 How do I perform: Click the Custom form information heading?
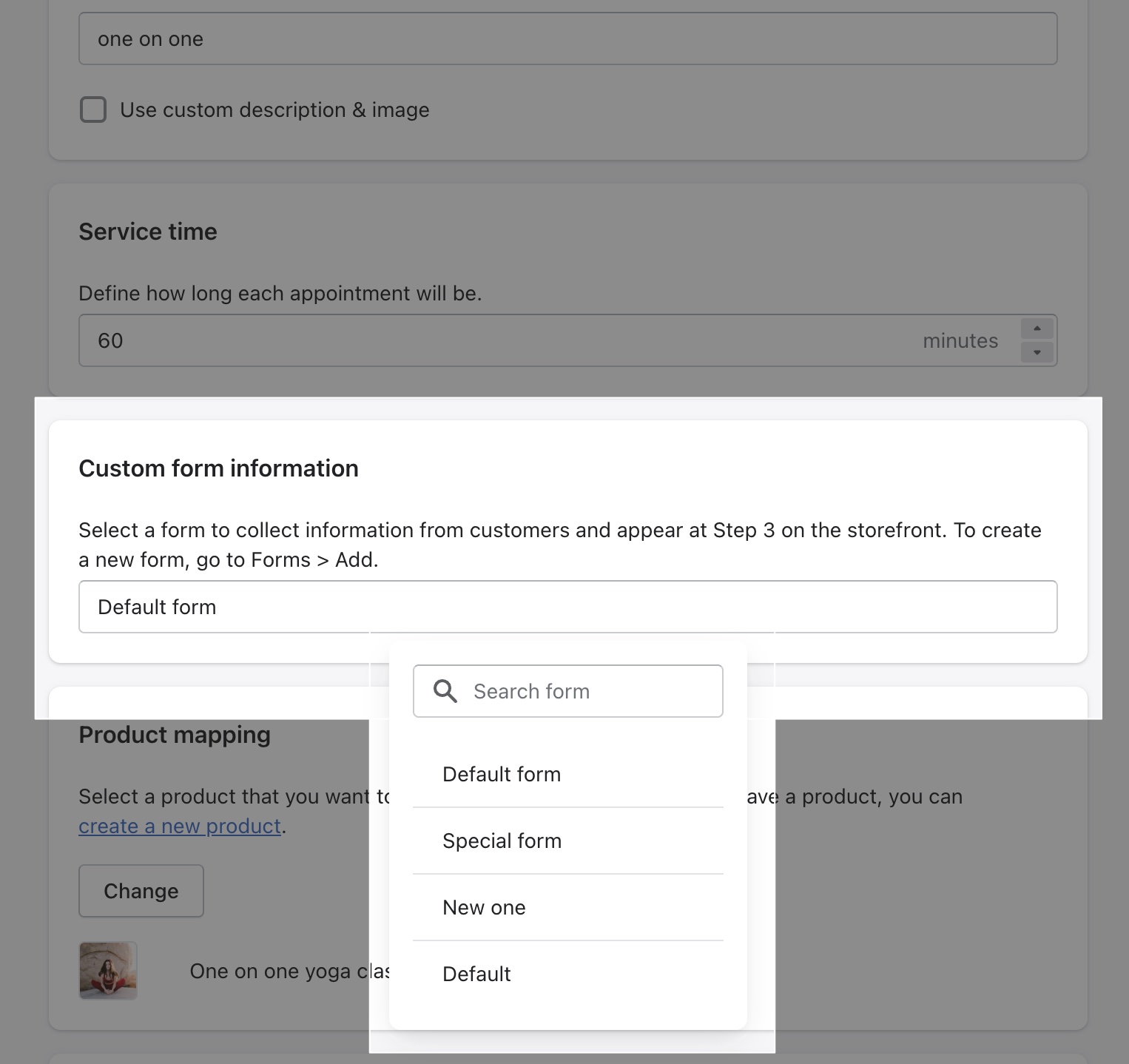(219, 468)
